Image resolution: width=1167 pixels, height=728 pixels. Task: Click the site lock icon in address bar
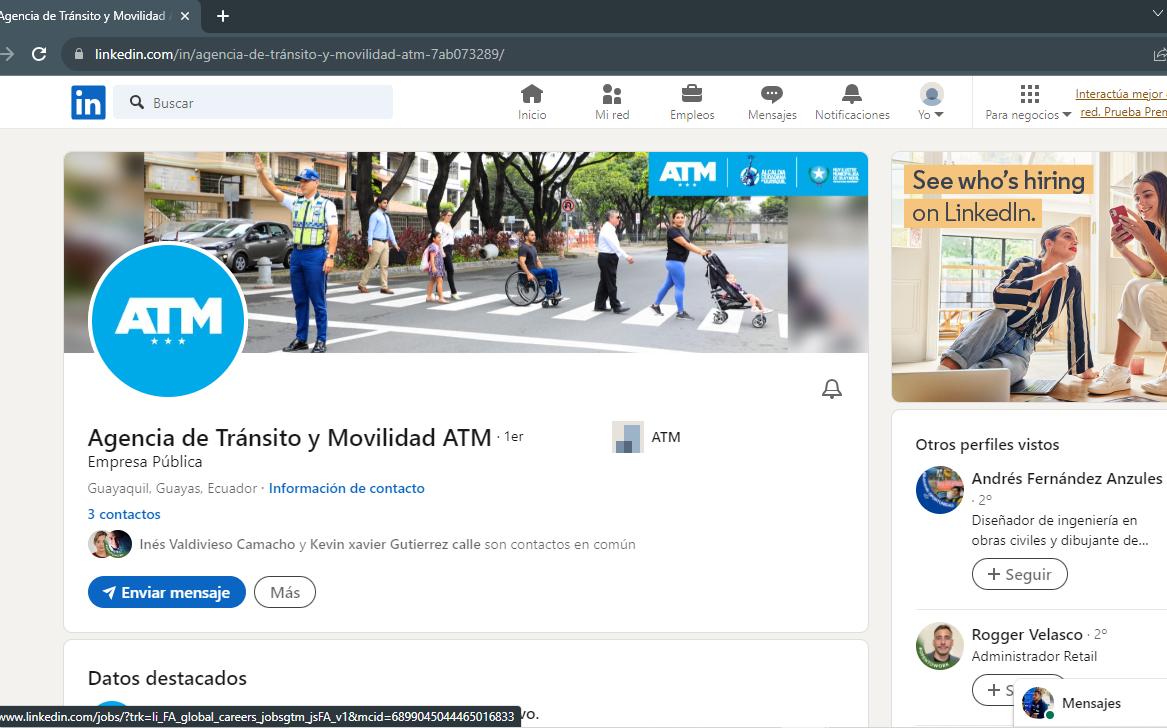click(79, 54)
